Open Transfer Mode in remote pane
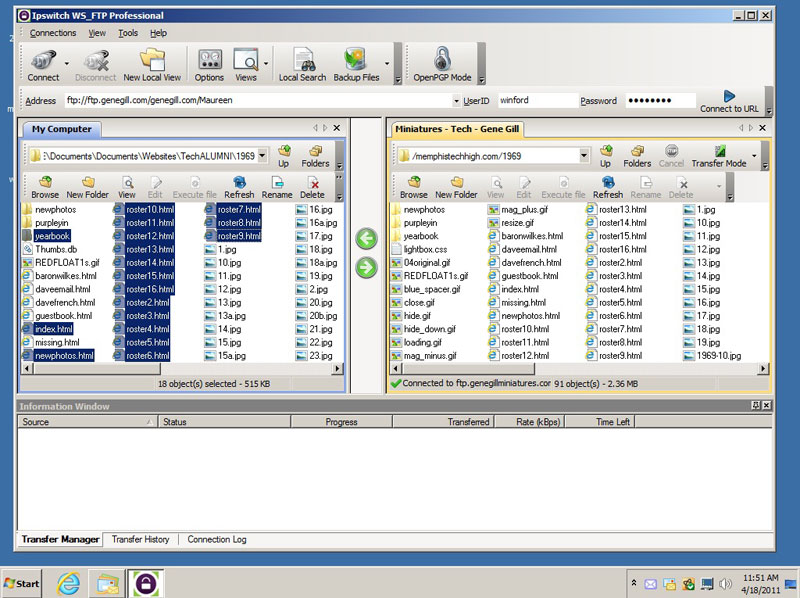Screen dimensions: 800x598 719,157
